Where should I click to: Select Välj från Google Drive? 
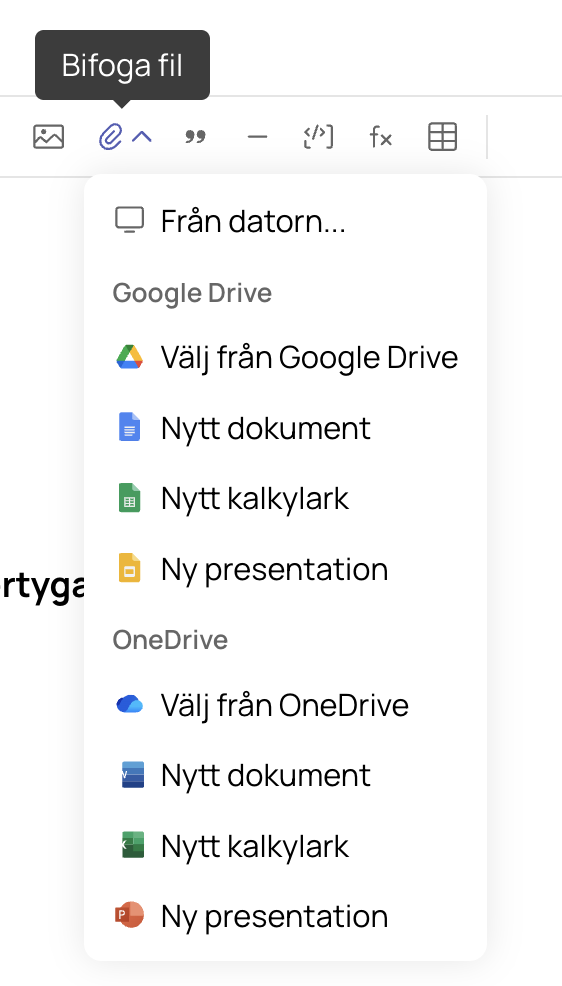point(285,357)
